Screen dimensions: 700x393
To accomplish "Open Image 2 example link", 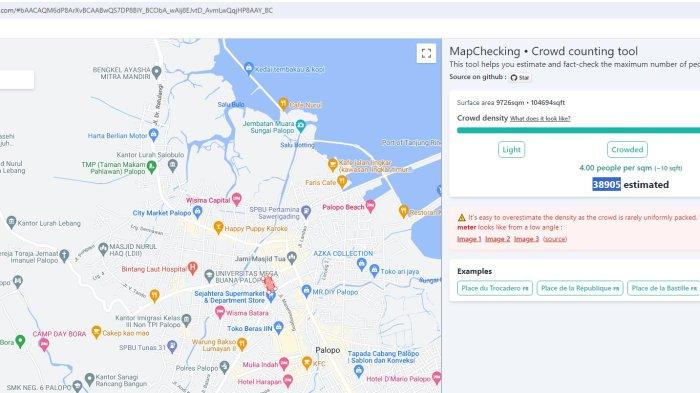I will tap(497, 239).
